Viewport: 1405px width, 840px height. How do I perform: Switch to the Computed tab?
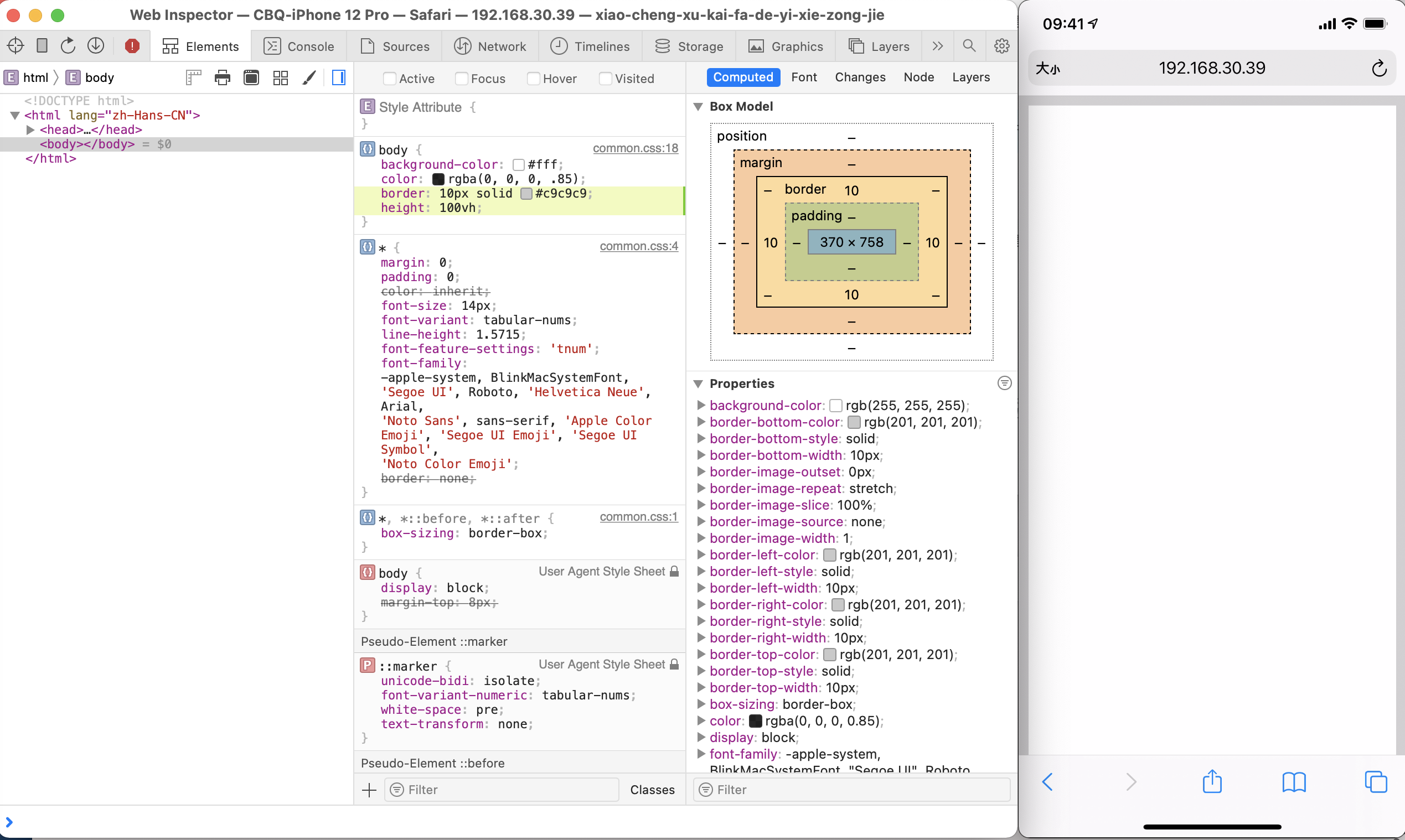click(741, 77)
